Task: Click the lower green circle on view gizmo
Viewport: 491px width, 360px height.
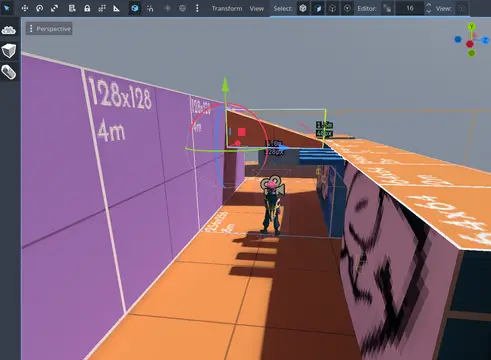Action: pyautogui.click(x=471, y=53)
